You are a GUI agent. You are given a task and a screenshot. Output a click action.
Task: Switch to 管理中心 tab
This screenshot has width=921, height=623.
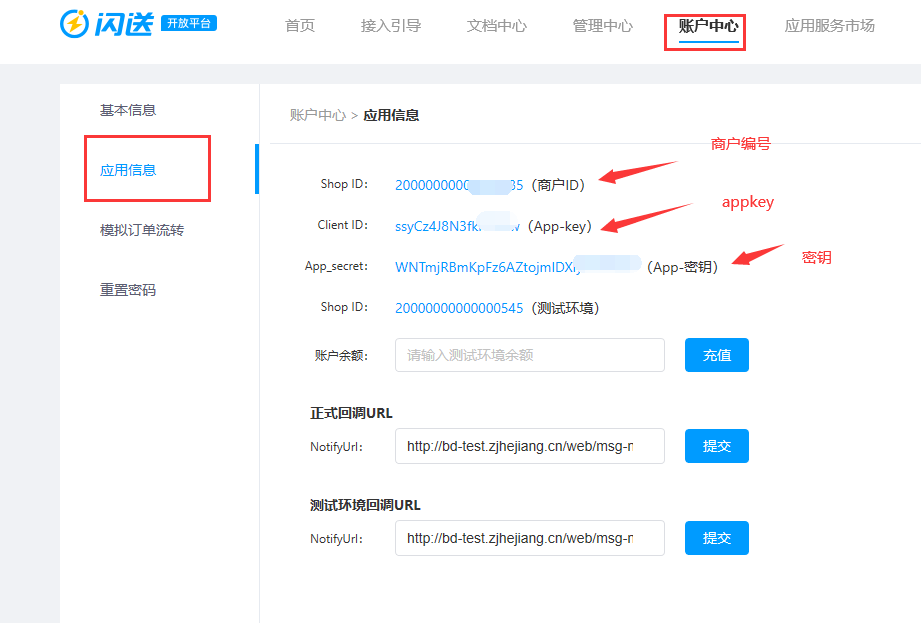click(x=603, y=26)
